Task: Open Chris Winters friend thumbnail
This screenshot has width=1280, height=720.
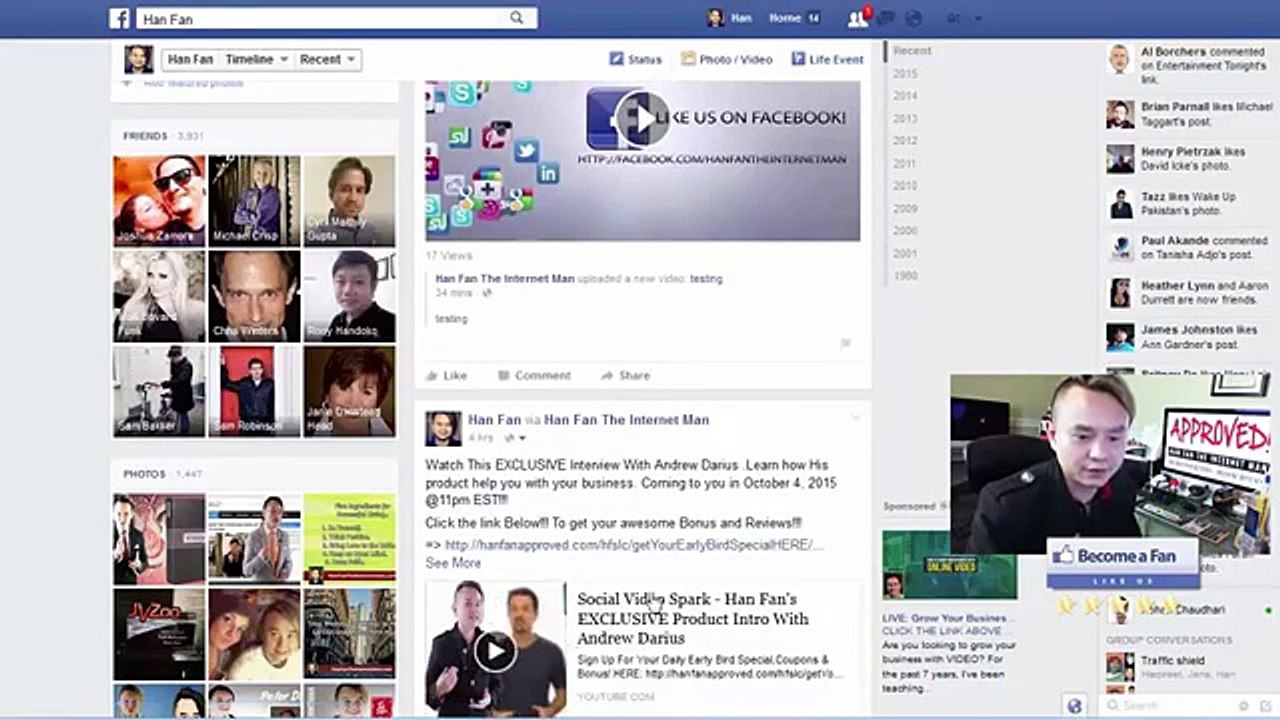Action: (254, 296)
